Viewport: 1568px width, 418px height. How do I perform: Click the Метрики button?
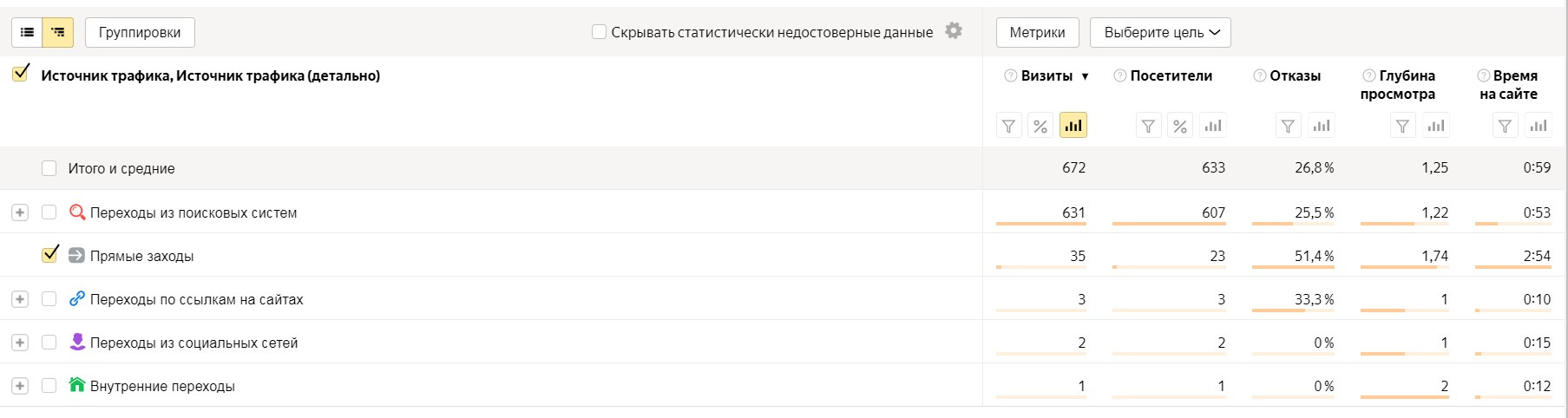click(1037, 33)
